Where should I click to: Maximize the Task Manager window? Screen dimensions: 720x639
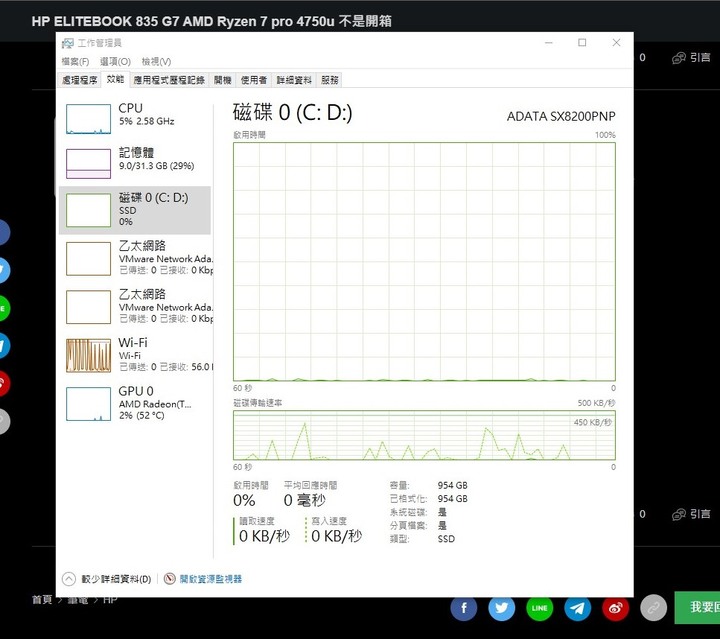pos(582,43)
